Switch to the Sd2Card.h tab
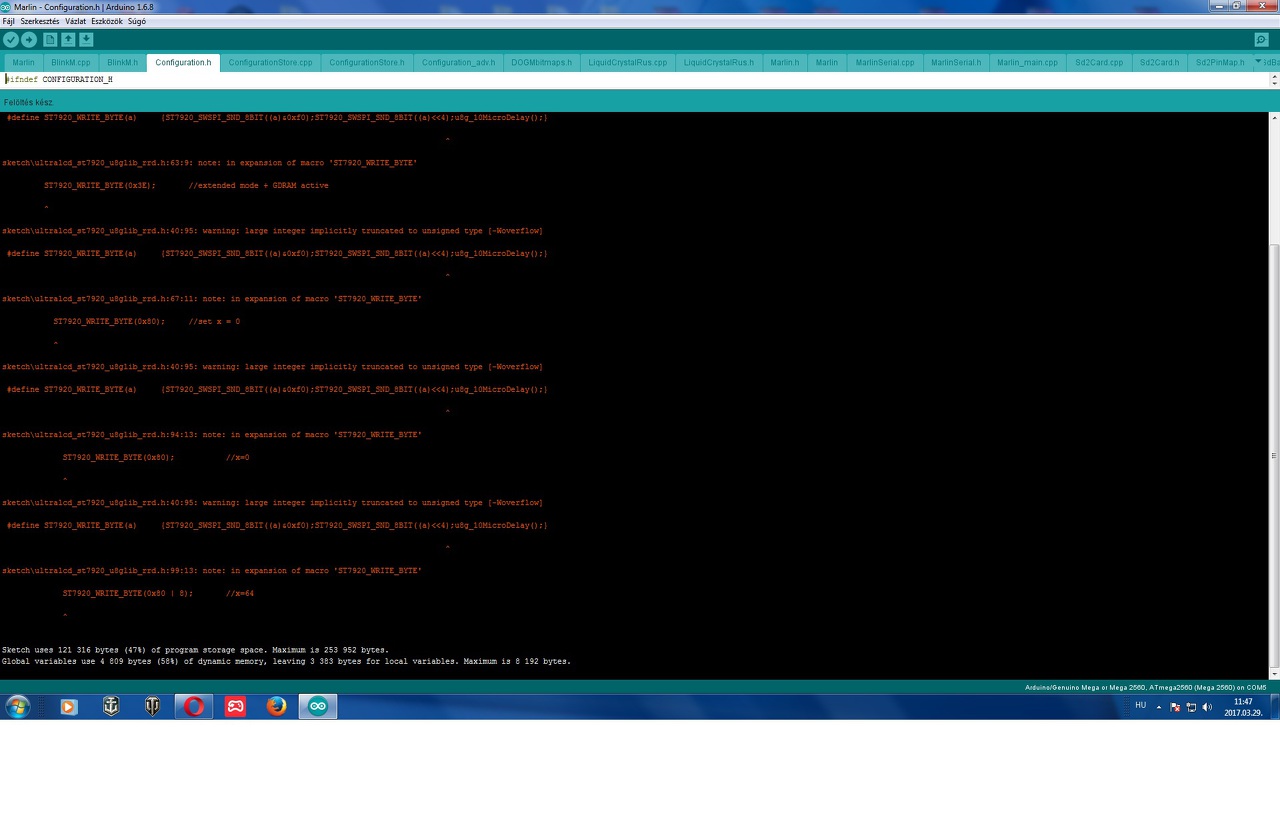The width and height of the screenshot is (1280, 819). (1160, 62)
